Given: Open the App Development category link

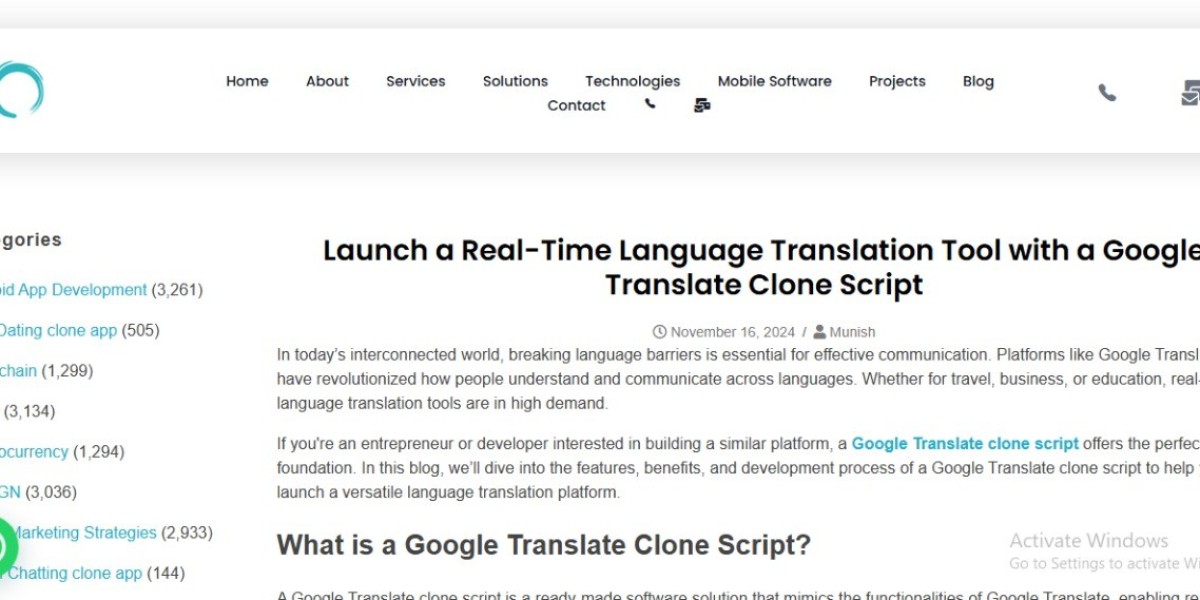Looking at the screenshot, I should point(73,290).
